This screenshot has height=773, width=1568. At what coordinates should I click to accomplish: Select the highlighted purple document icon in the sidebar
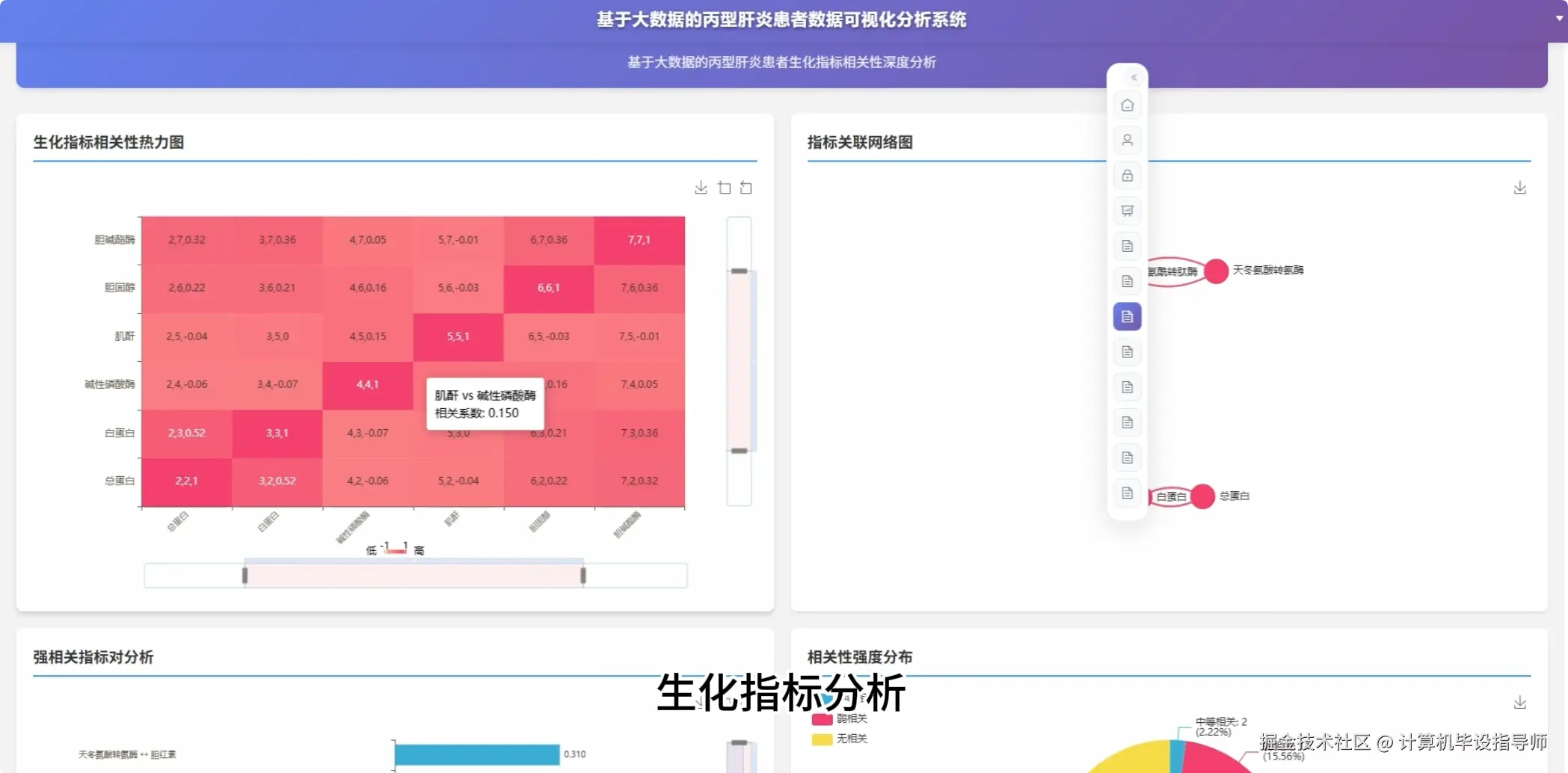(1127, 317)
